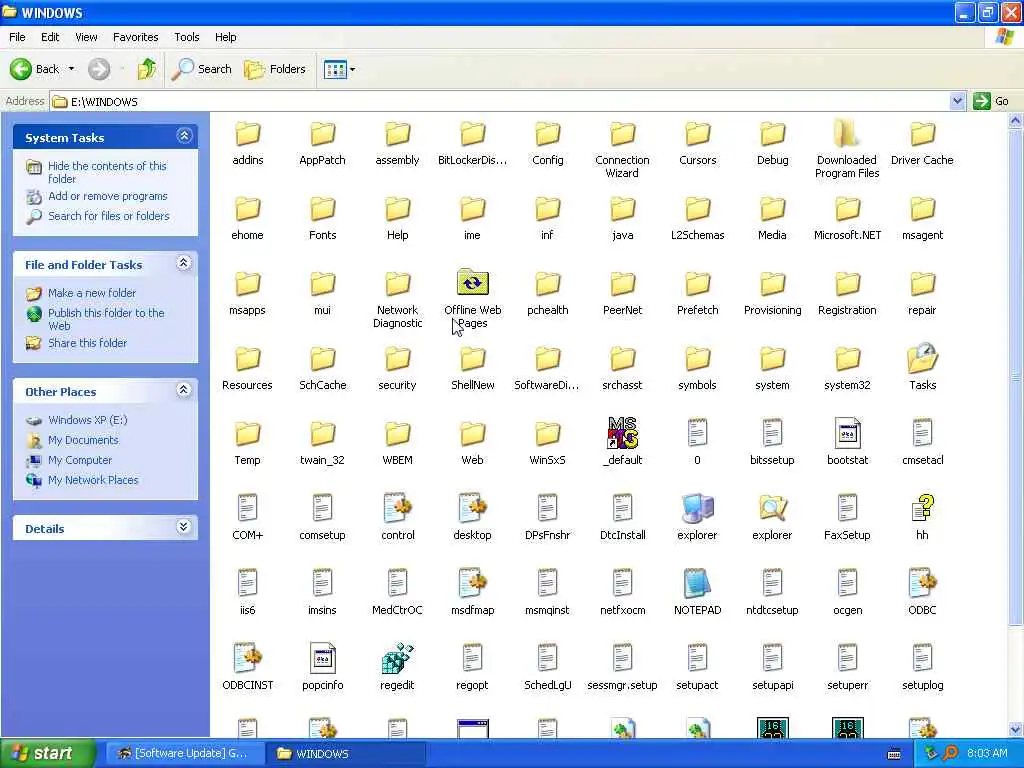
Task: Open the Views dropdown arrow
Action: click(x=353, y=69)
